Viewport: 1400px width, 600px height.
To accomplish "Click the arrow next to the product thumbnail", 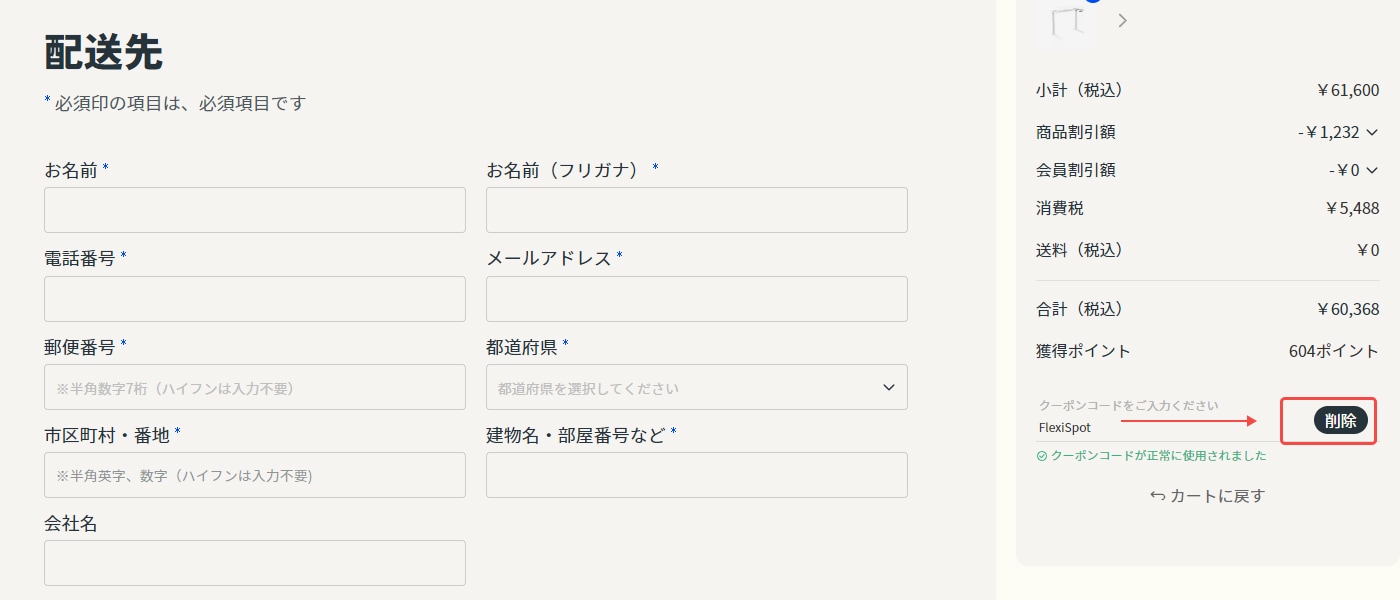I will (x=1122, y=20).
